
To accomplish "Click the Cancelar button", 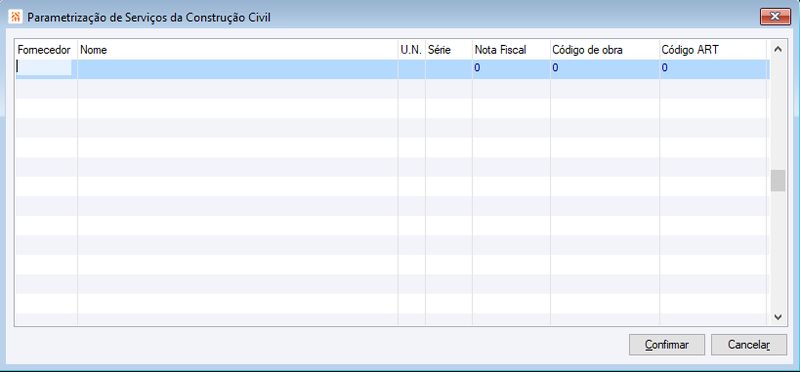I will [748, 344].
